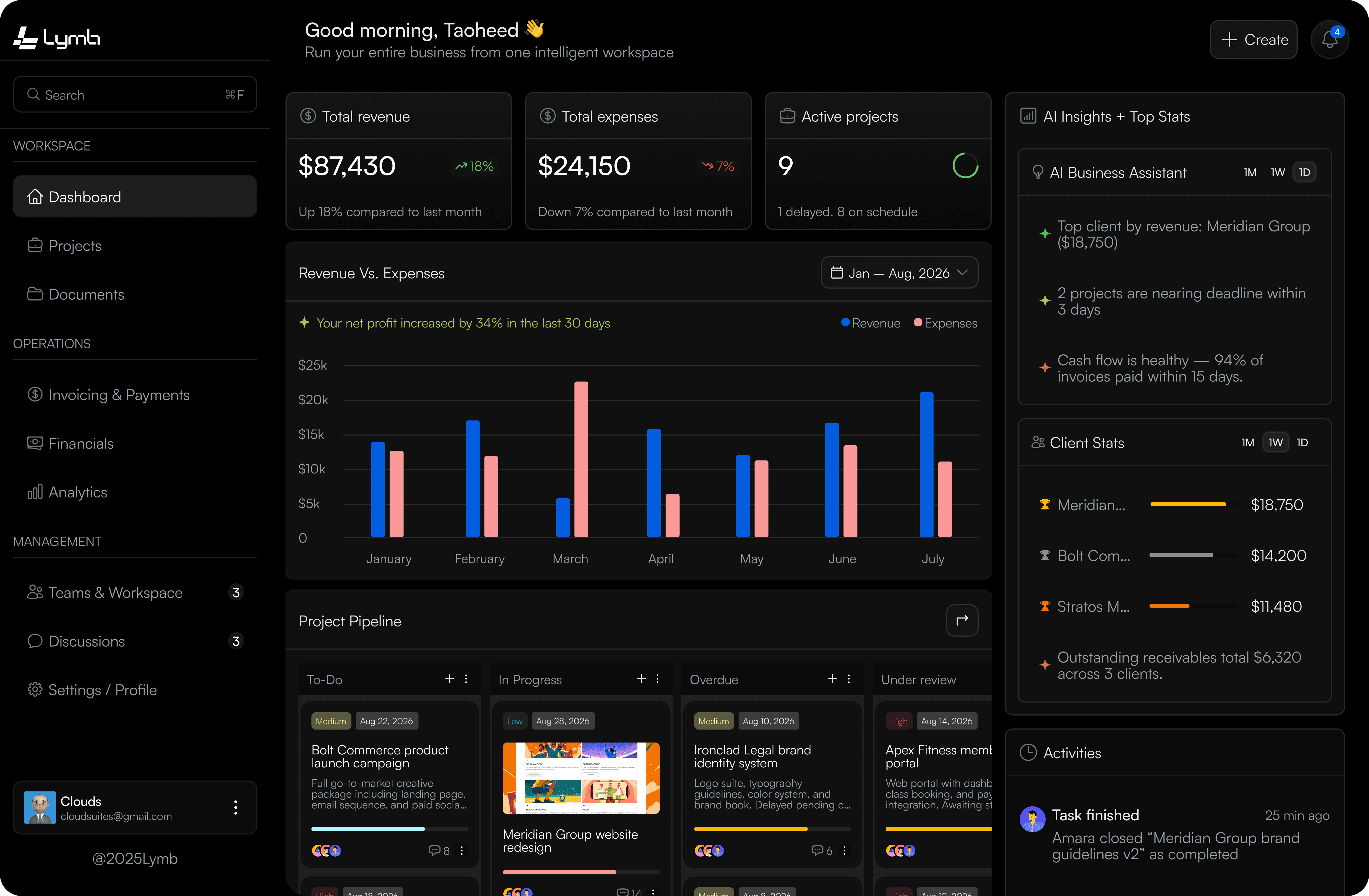Select 1M range in Client Stats
1369x896 pixels.
1247,442
